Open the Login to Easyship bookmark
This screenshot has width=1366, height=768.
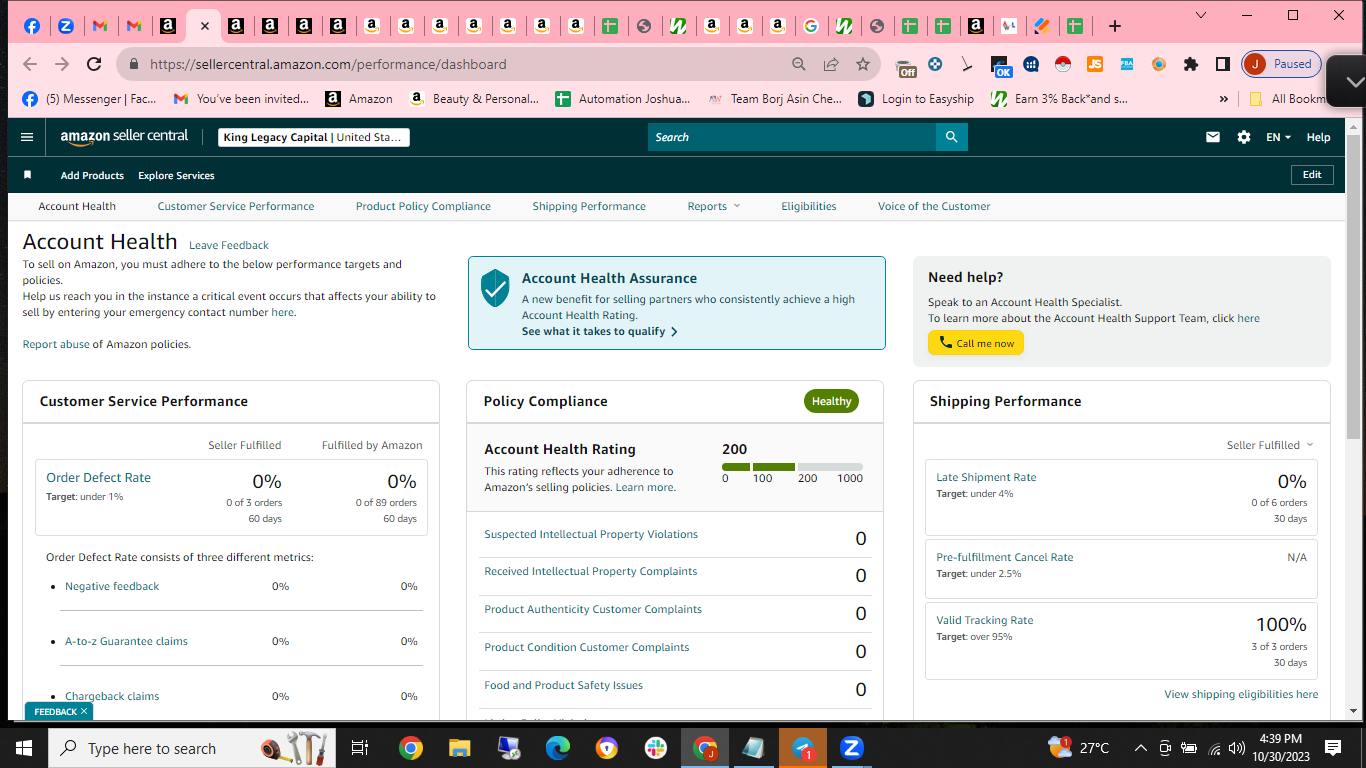[x=916, y=99]
